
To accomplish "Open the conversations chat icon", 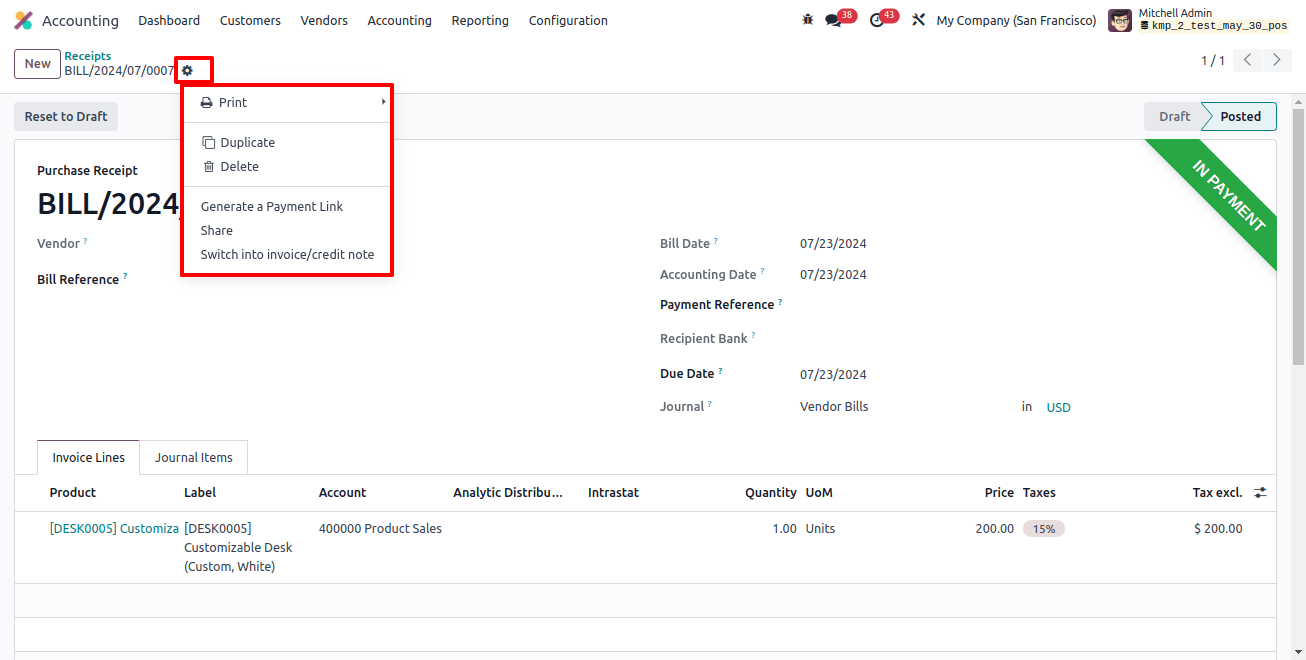I will (x=833, y=20).
